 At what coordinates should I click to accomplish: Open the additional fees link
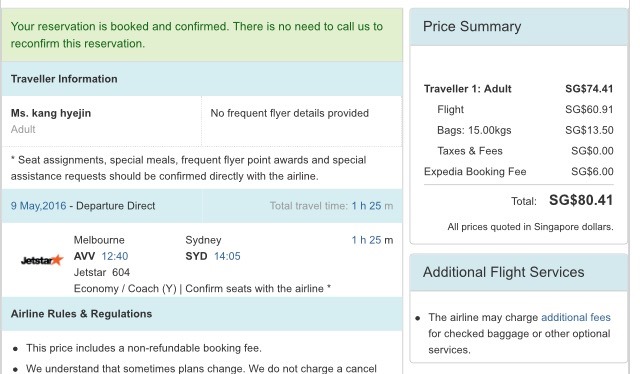coord(576,317)
